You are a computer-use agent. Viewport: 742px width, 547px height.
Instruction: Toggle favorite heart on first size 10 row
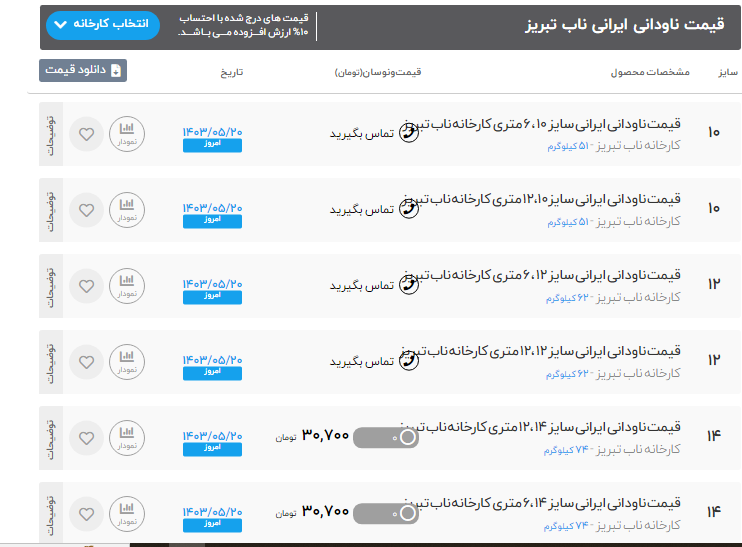click(87, 133)
